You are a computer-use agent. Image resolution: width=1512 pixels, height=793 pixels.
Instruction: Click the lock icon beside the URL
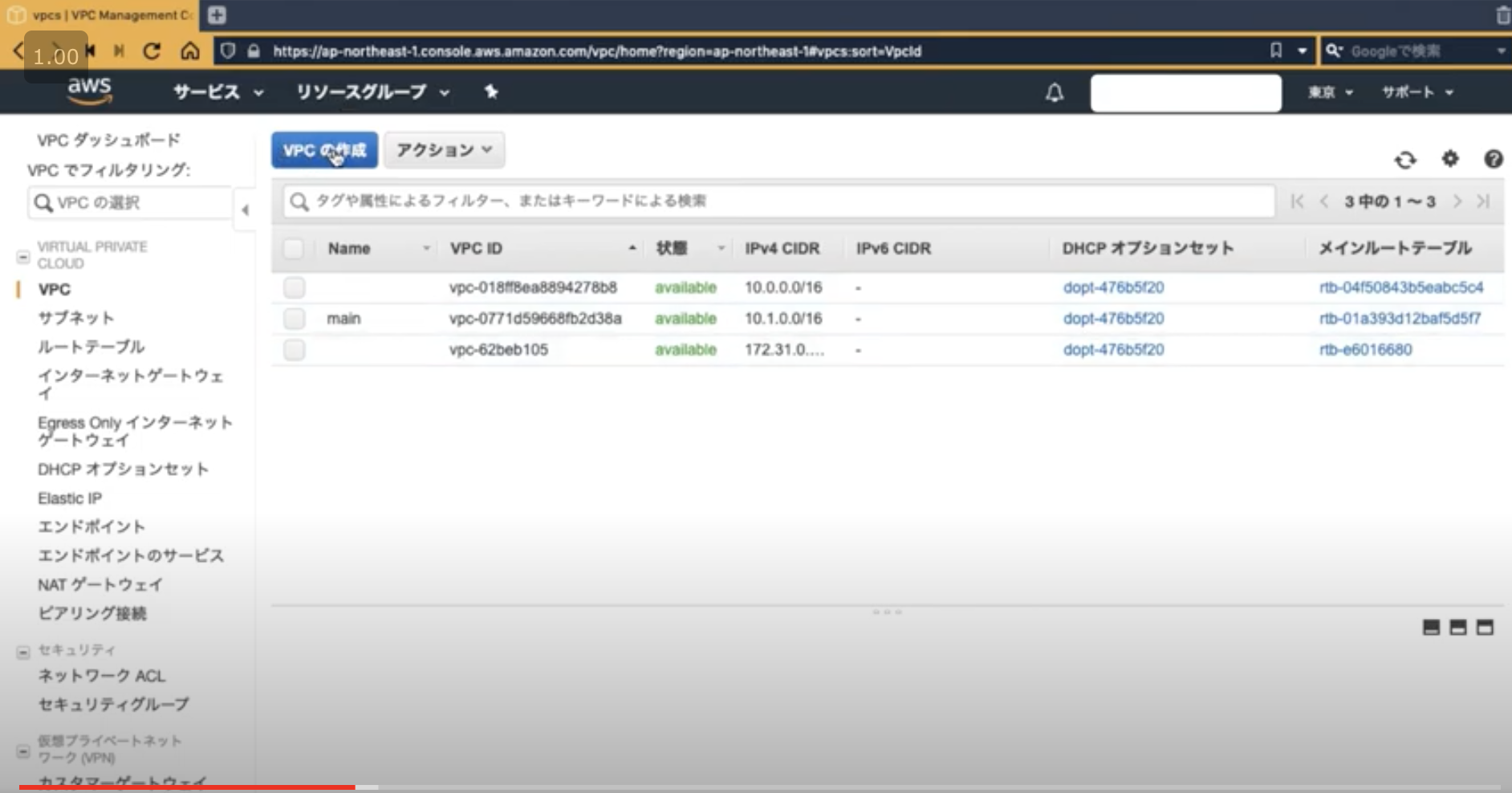pos(254,51)
